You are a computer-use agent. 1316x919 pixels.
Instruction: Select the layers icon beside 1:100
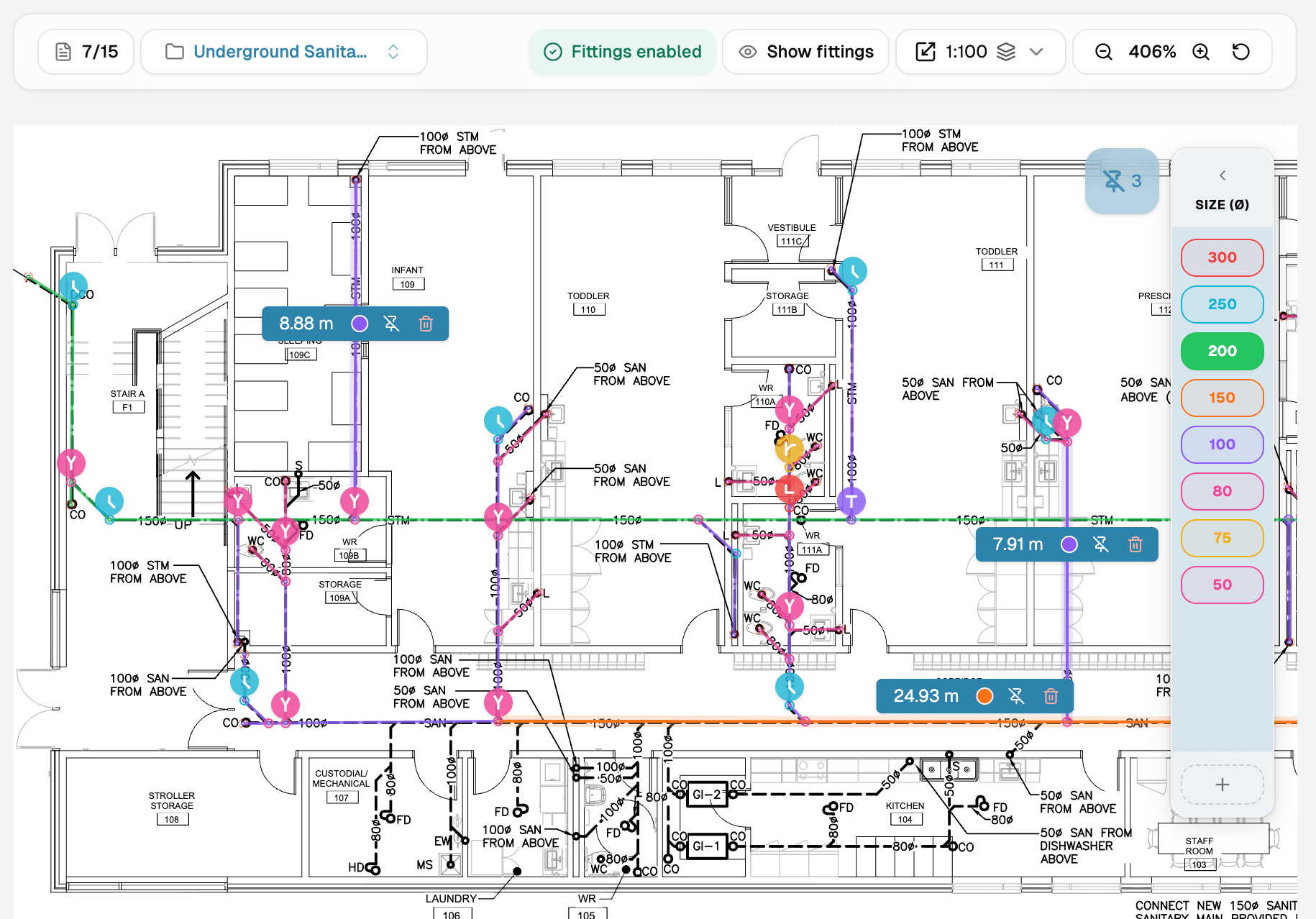tap(1007, 51)
